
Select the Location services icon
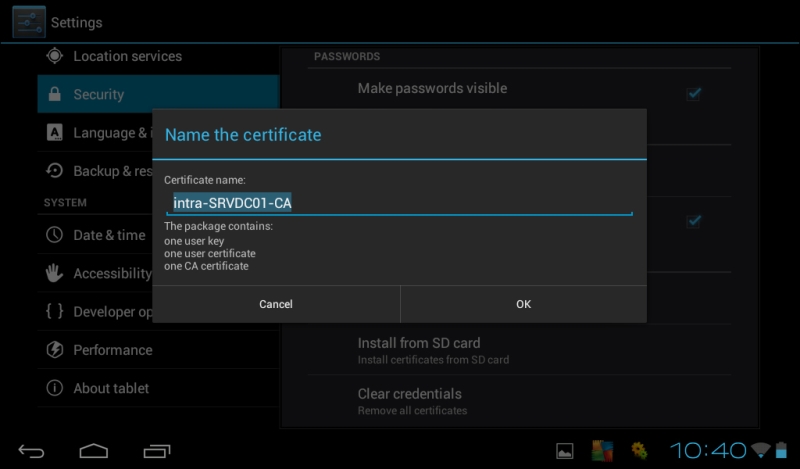tap(55, 56)
